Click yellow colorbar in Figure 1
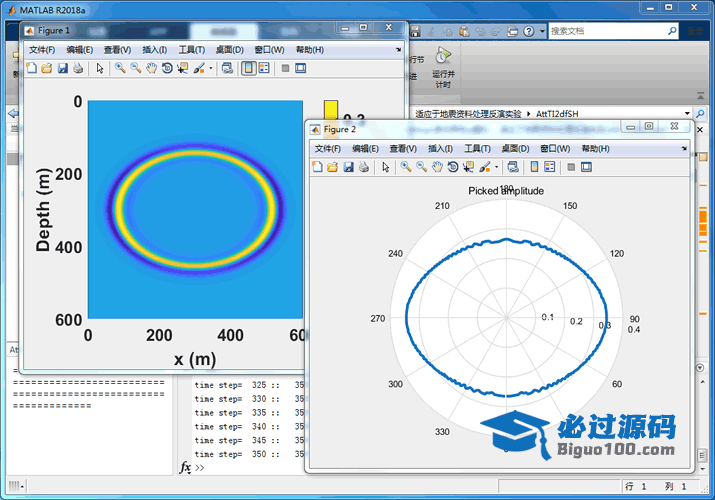This screenshot has height=500, width=715. click(x=331, y=111)
